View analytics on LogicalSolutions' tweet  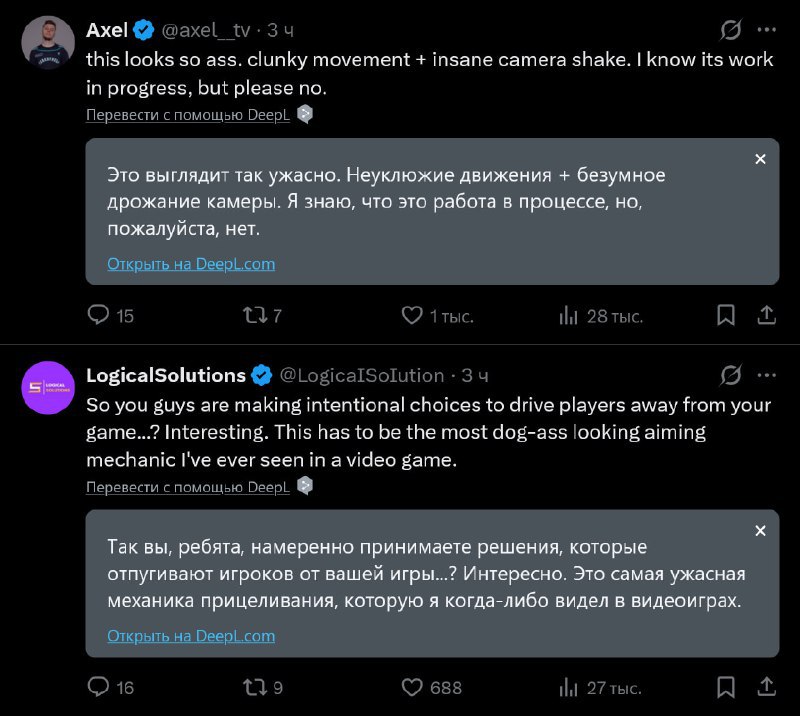[x=569, y=687]
